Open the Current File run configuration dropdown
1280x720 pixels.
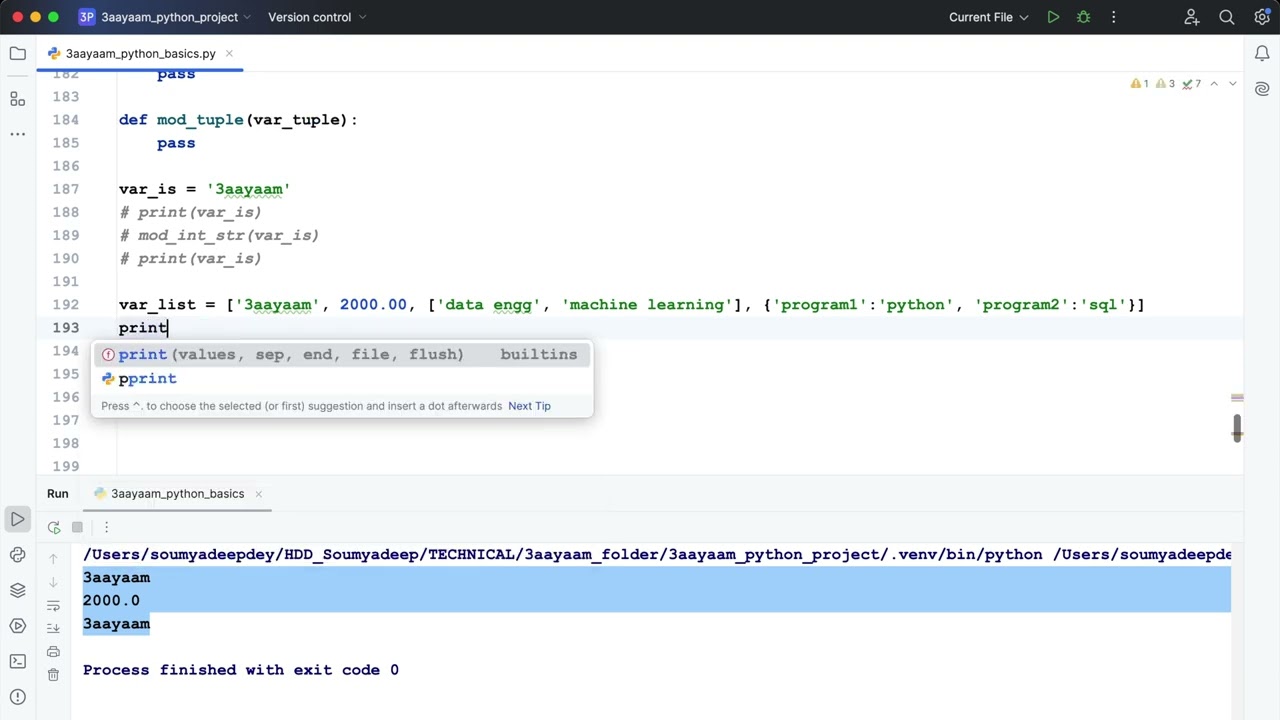pyautogui.click(x=989, y=17)
